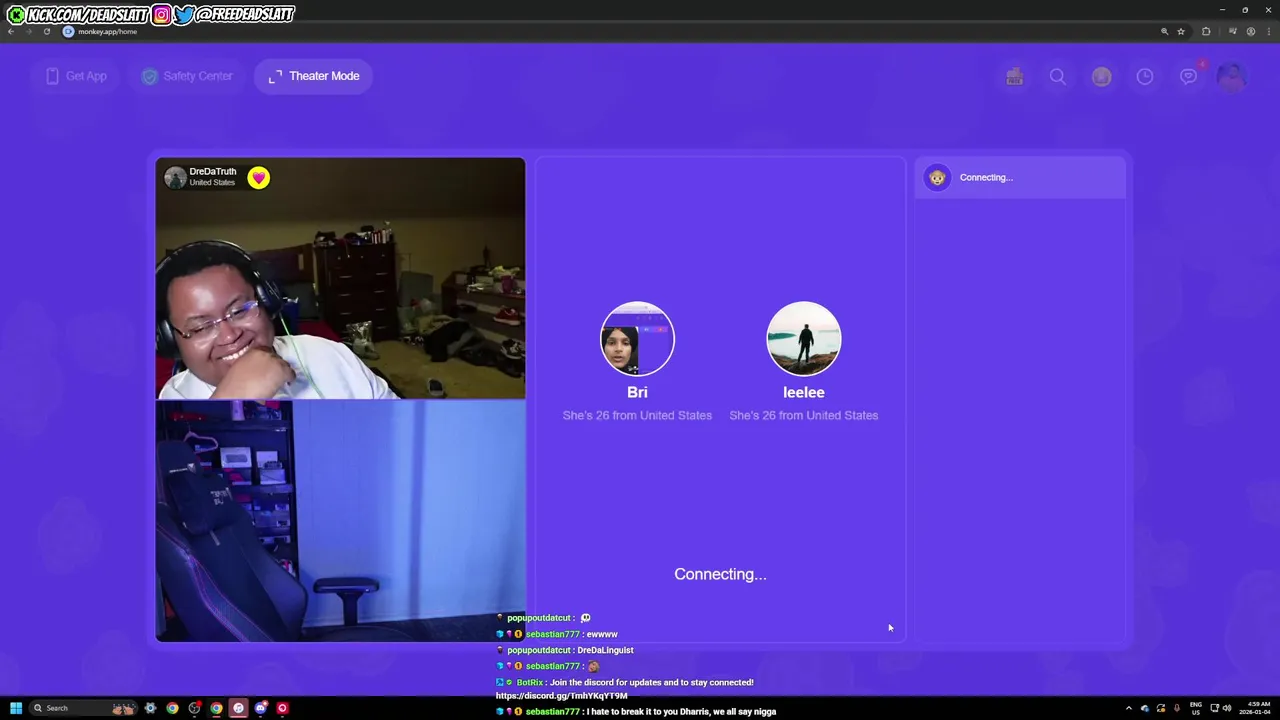The height and width of the screenshot is (720, 1280).
Task: Open the user profile avatar in Monkey header
Action: click(1231, 77)
